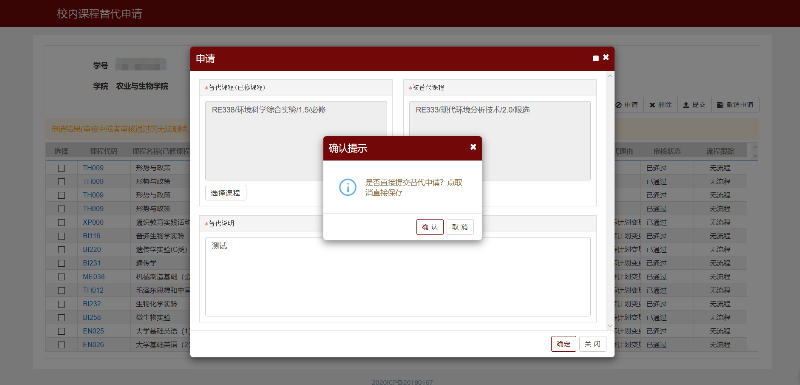Click 确定 at bottom of 申请 dialog
Image resolution: width=800 pixels, height=385 pixels.
563,344
